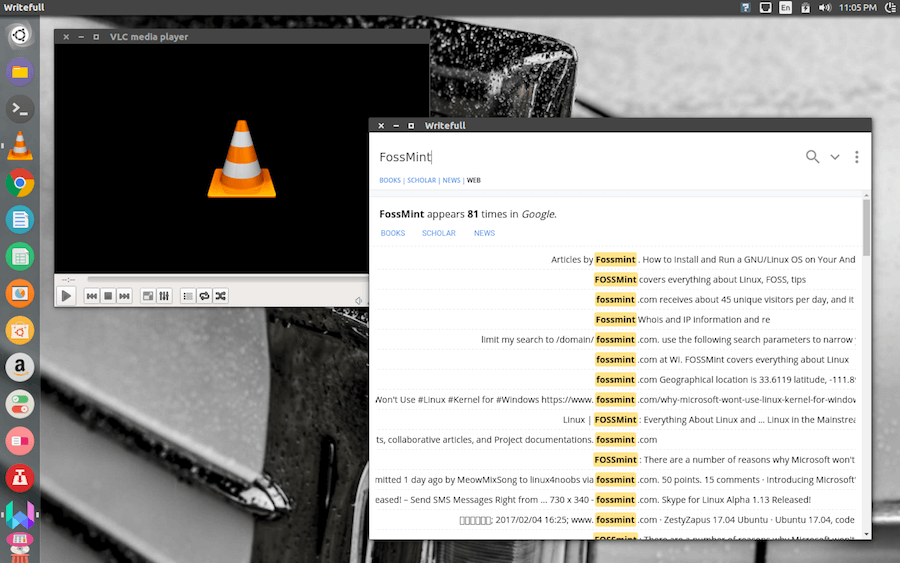Click result 'Skype for Linux Alpha 1.13 Released'
The height and width of the screenshot is (563, 900).
coord(616,500)
